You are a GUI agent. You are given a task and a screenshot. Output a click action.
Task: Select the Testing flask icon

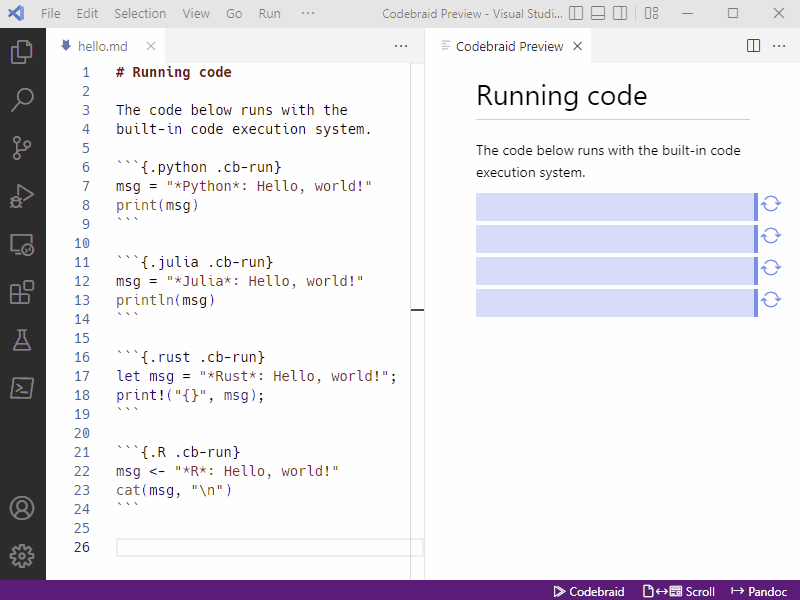click(x=22, y=340)
